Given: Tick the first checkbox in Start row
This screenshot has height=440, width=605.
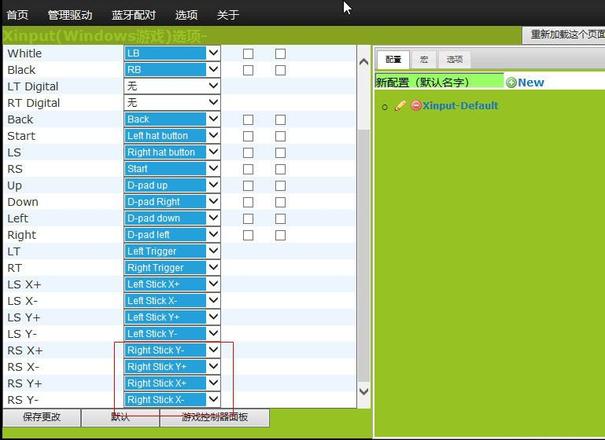Looking at the screenshot, I should click(248, 136).
